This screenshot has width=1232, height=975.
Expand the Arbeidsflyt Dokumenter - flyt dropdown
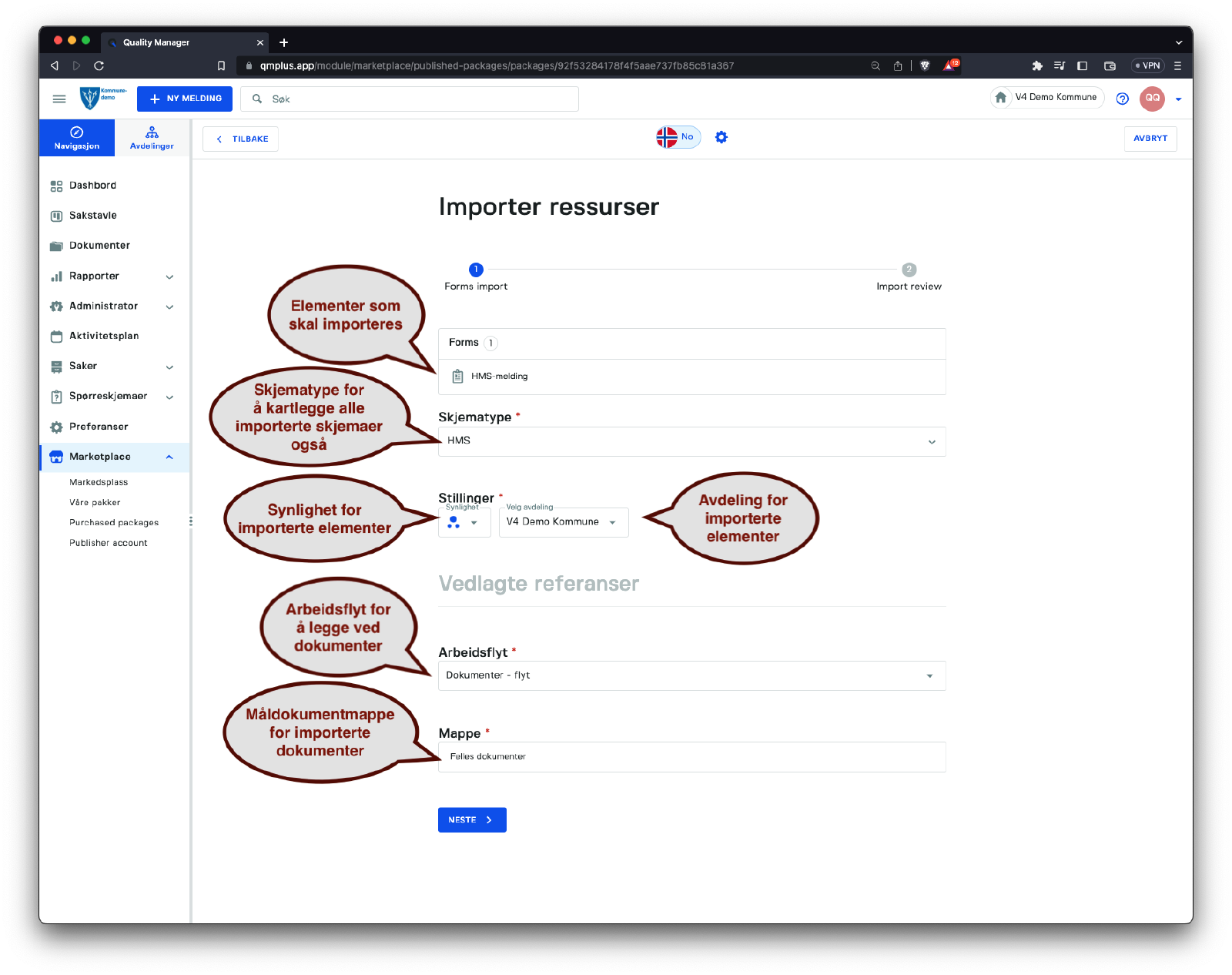pyautogui.click(x=691, y=675)
